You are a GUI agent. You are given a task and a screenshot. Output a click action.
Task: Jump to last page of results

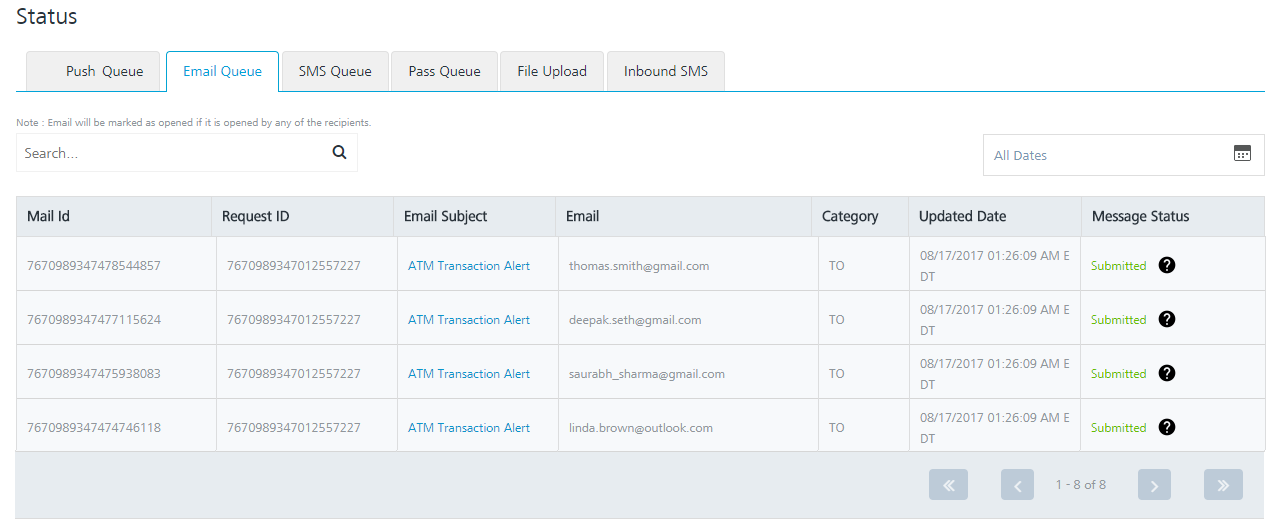1223,485
